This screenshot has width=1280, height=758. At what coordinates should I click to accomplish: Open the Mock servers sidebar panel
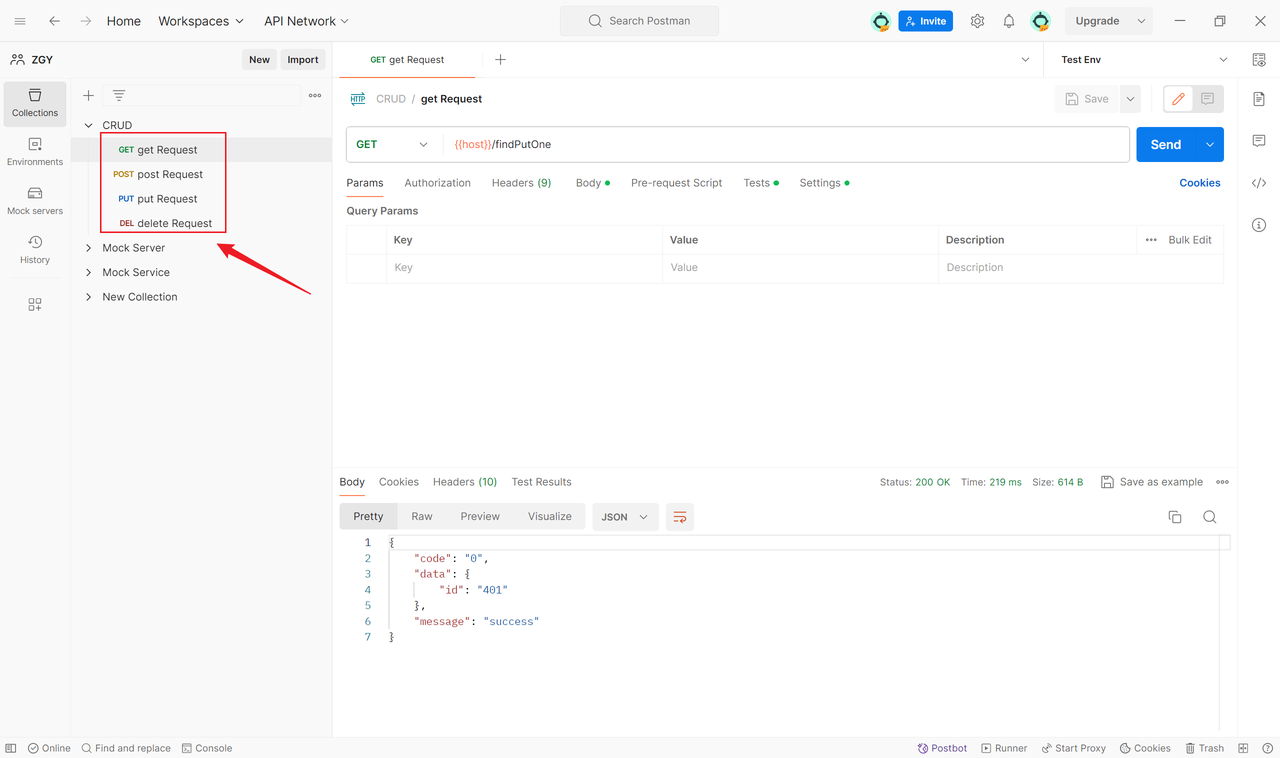35,201
